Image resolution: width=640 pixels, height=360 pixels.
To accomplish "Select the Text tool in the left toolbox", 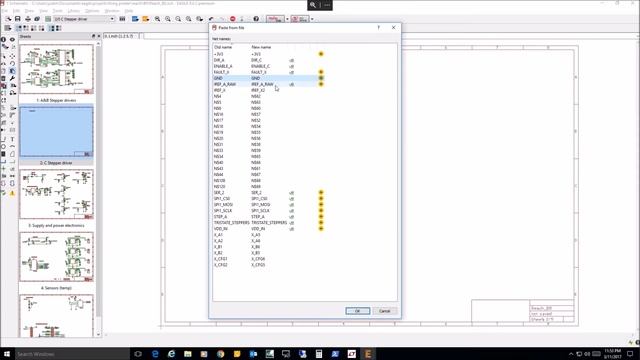I will 12,139.
